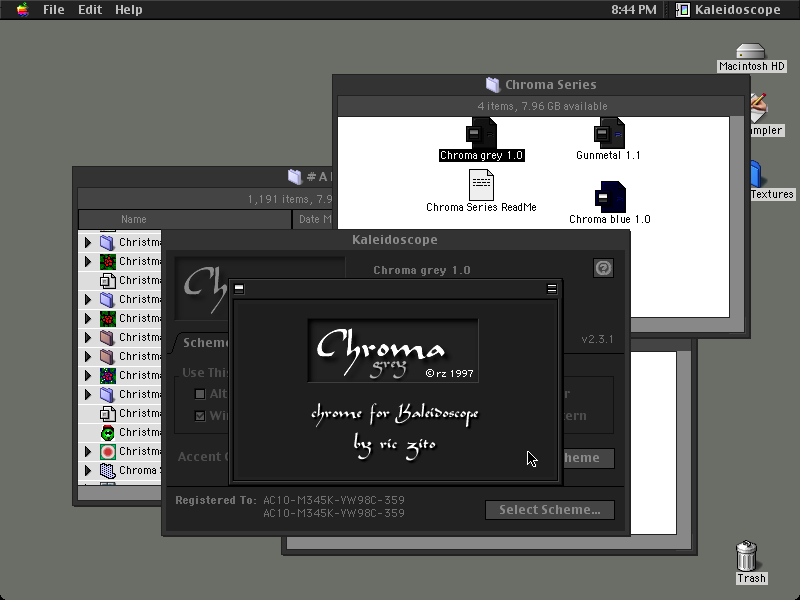Click the Kaleidoscope icon in the menu bar
The height and width of the screenshot is (600, 800).
(683, 10)
